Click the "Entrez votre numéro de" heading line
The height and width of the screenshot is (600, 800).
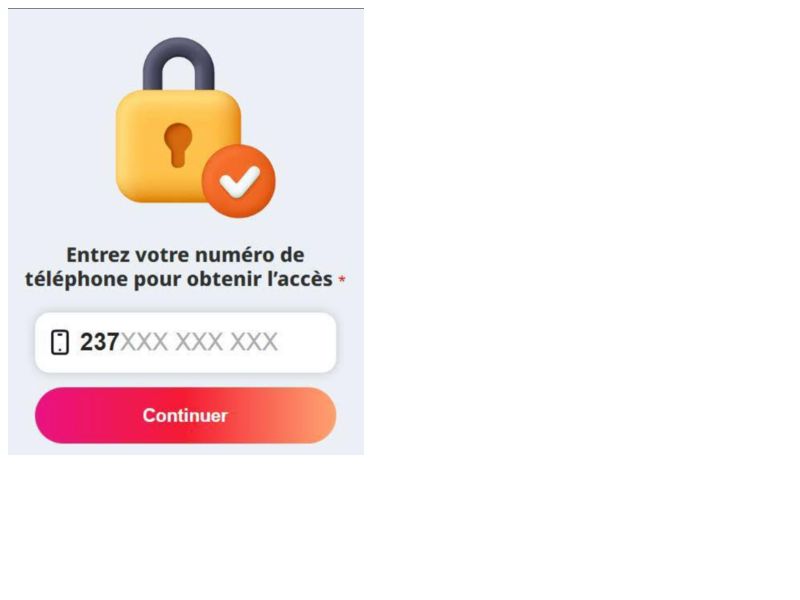tap(185, 255)
